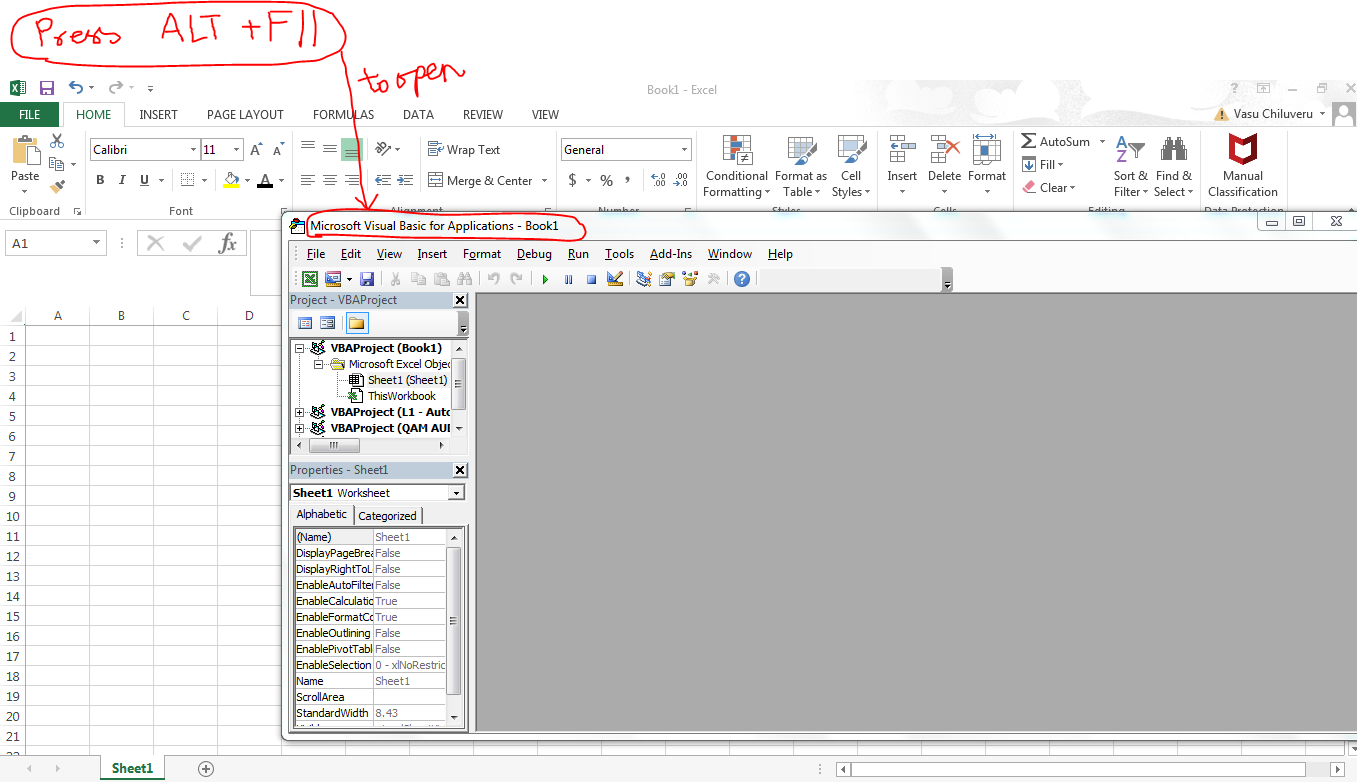Toggle Underline formatting in Excel ribbon

[x=145, y=181]
